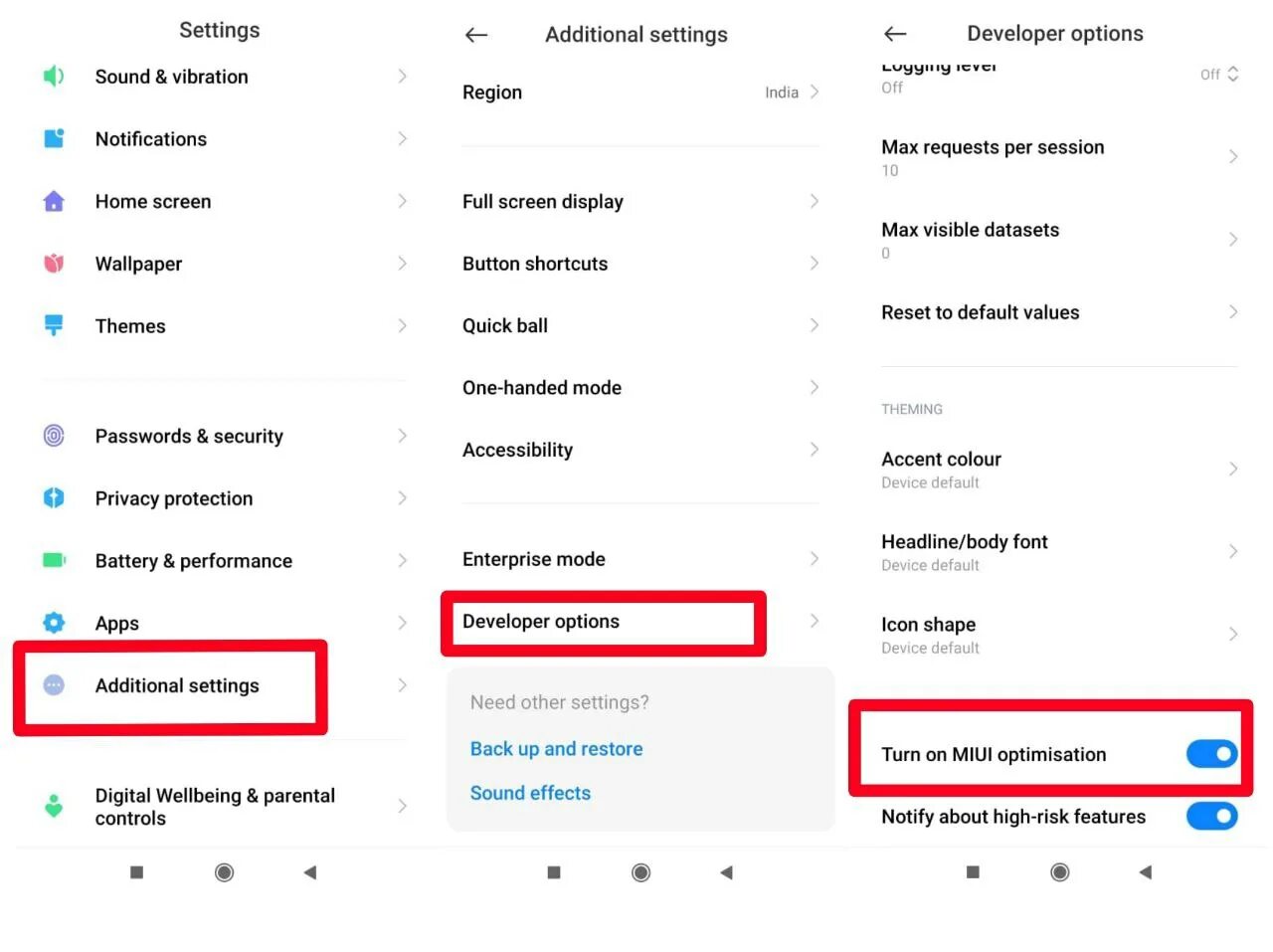
Task: Tap the Passwords & security fingerprint icon
Action: tap(54, 436)
